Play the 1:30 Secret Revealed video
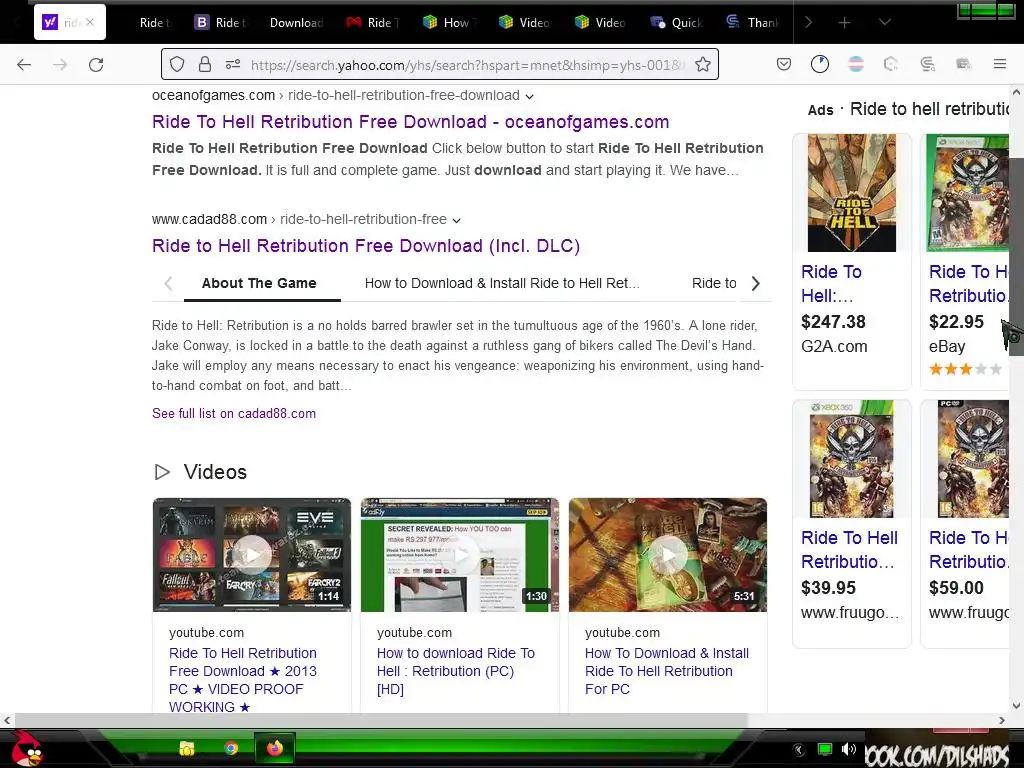The height and width of the screenshot is (768, 1024). (x=460, y=555)
